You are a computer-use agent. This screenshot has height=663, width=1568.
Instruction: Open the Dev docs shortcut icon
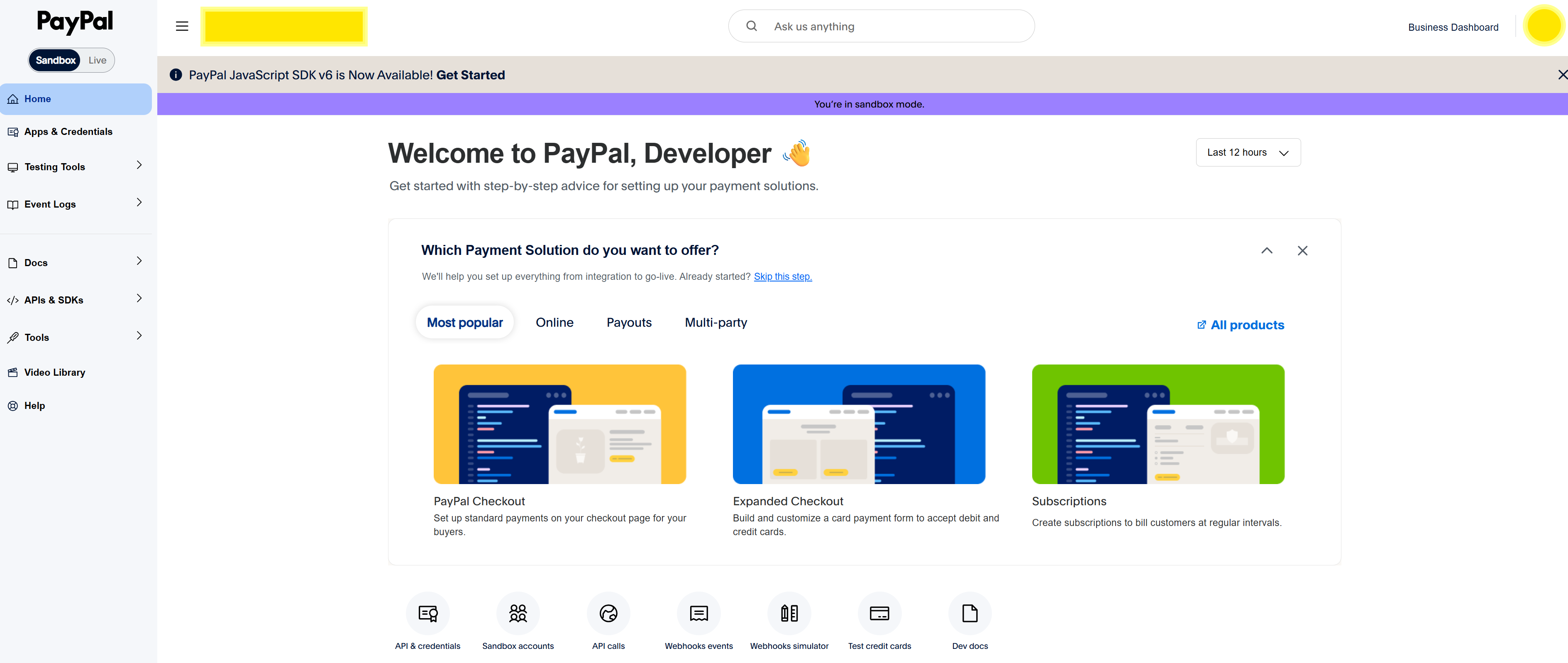pos(970,612)
